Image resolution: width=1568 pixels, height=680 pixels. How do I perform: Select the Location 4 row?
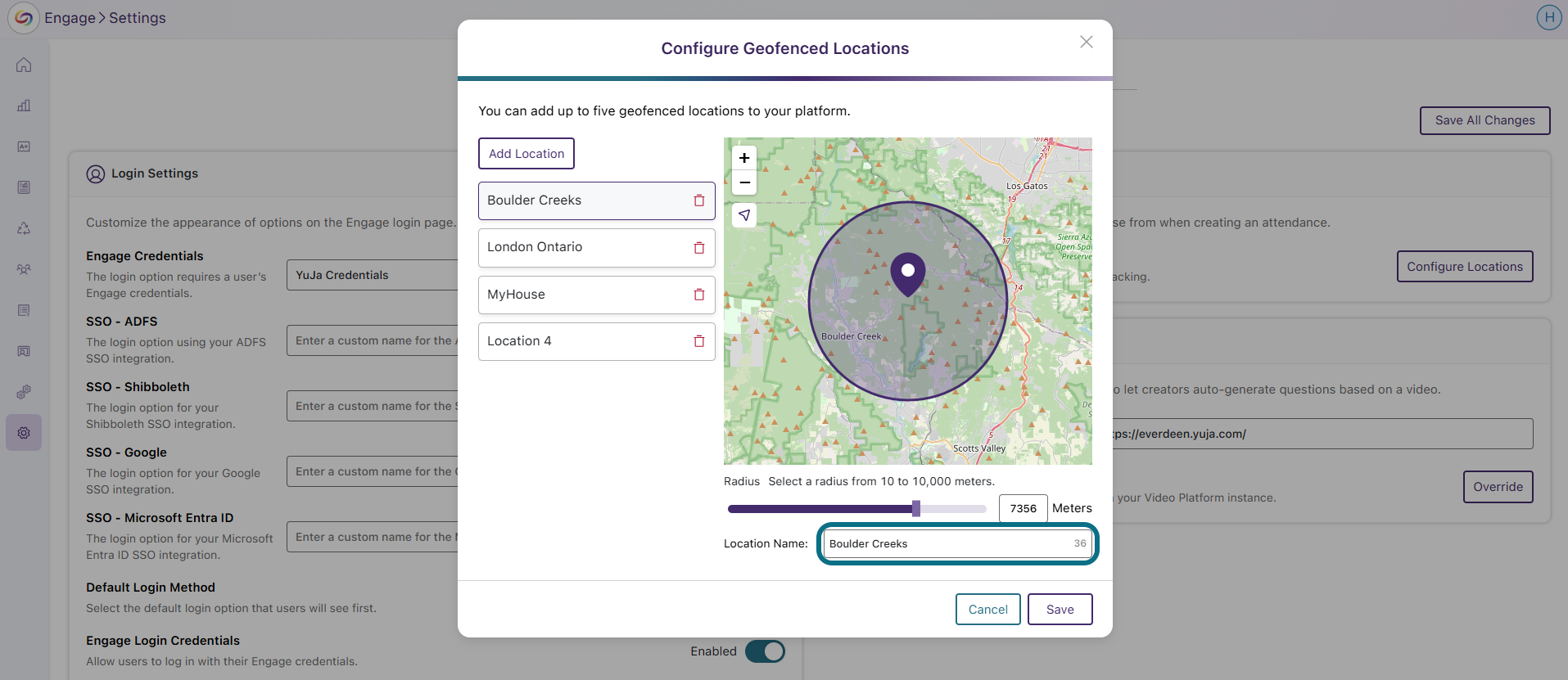point(597,341)
